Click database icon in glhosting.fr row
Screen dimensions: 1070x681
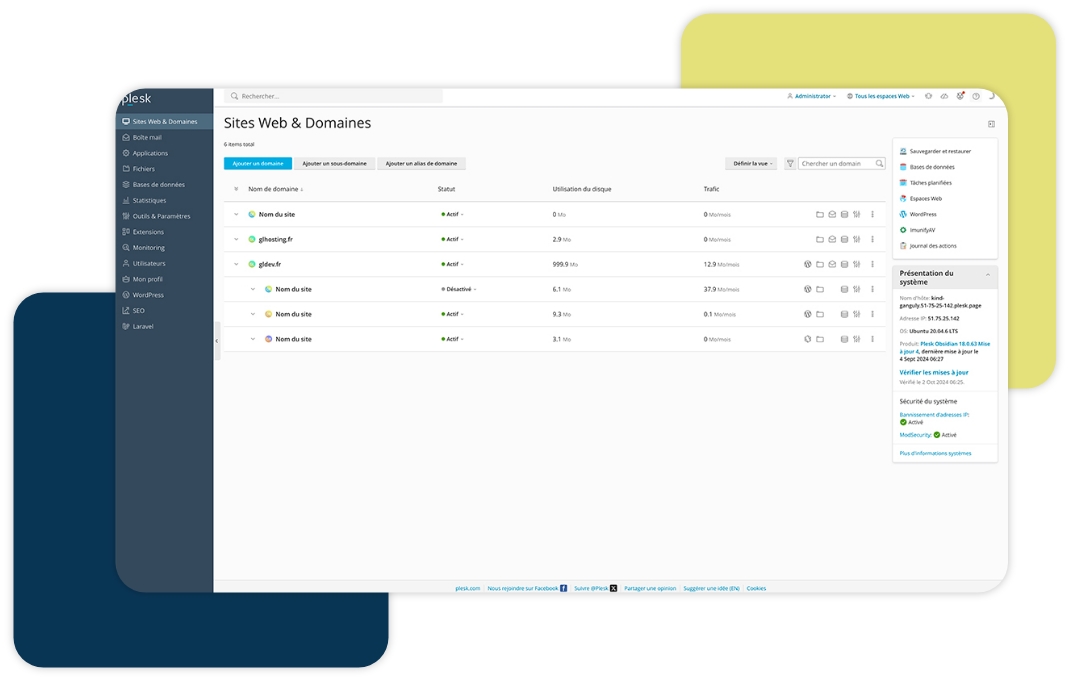tap(844, 240)
